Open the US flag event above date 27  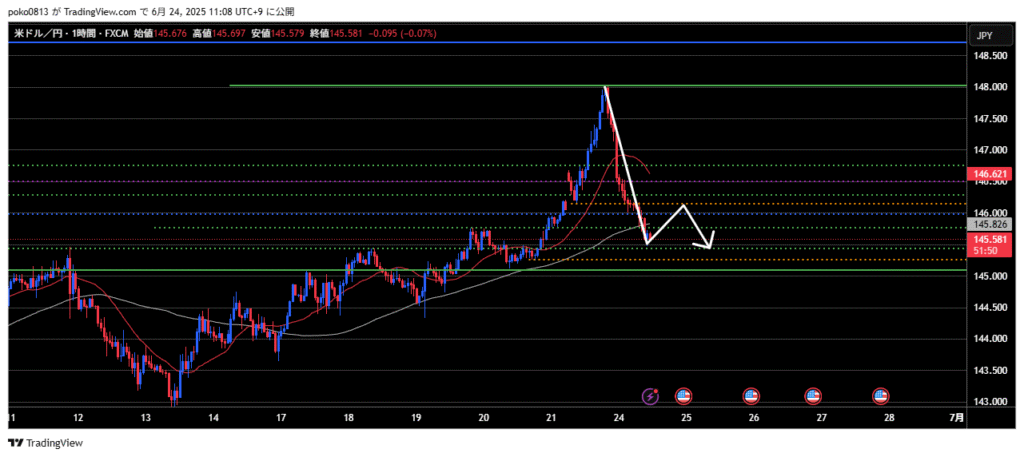pos(814,396)
